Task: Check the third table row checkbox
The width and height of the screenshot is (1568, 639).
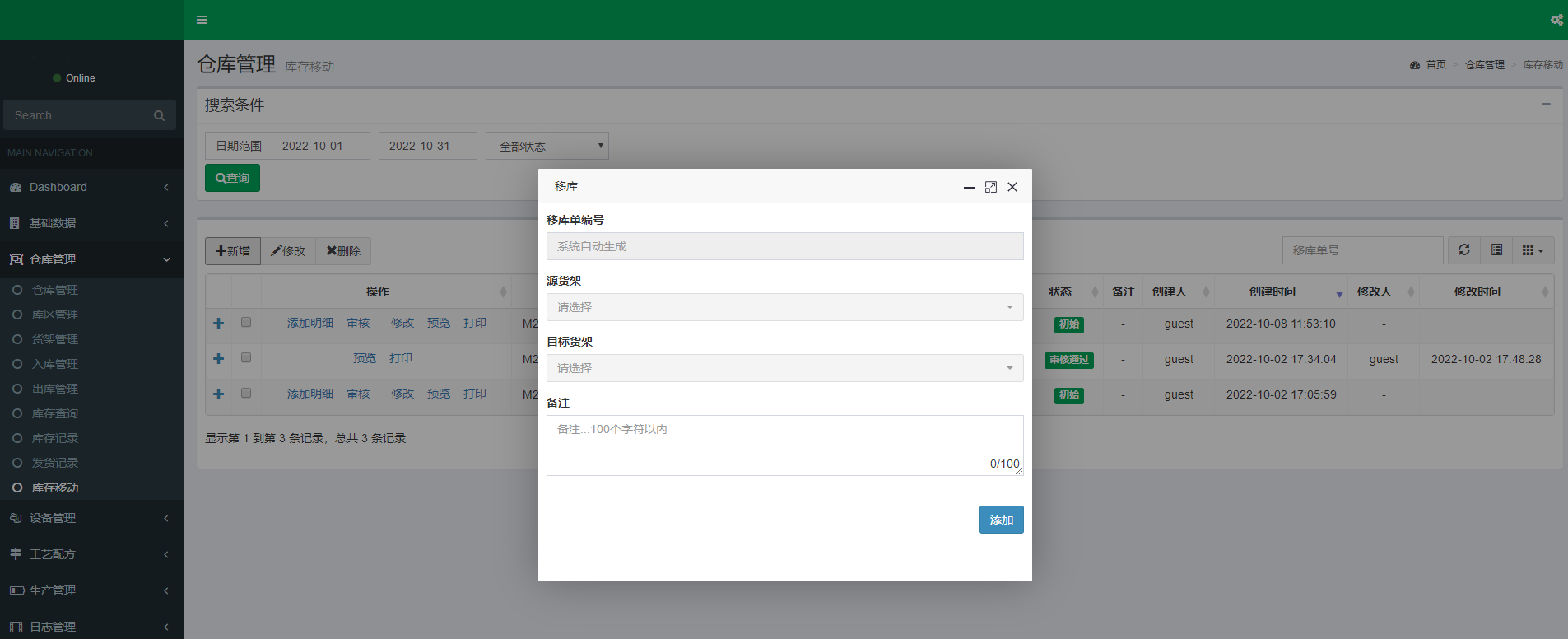Action: click(246, 394)
